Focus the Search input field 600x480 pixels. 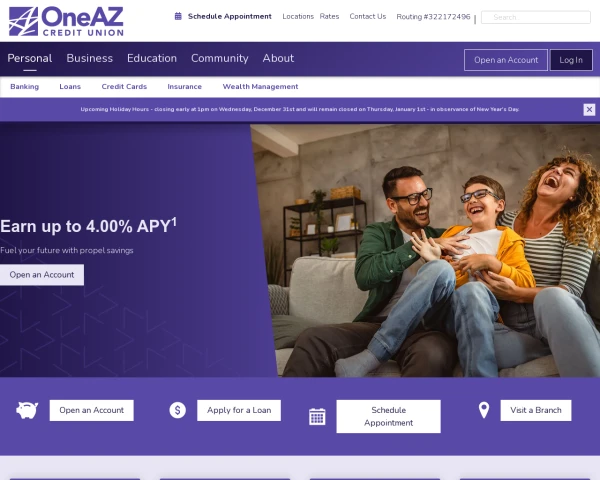[x=536, y=17]
